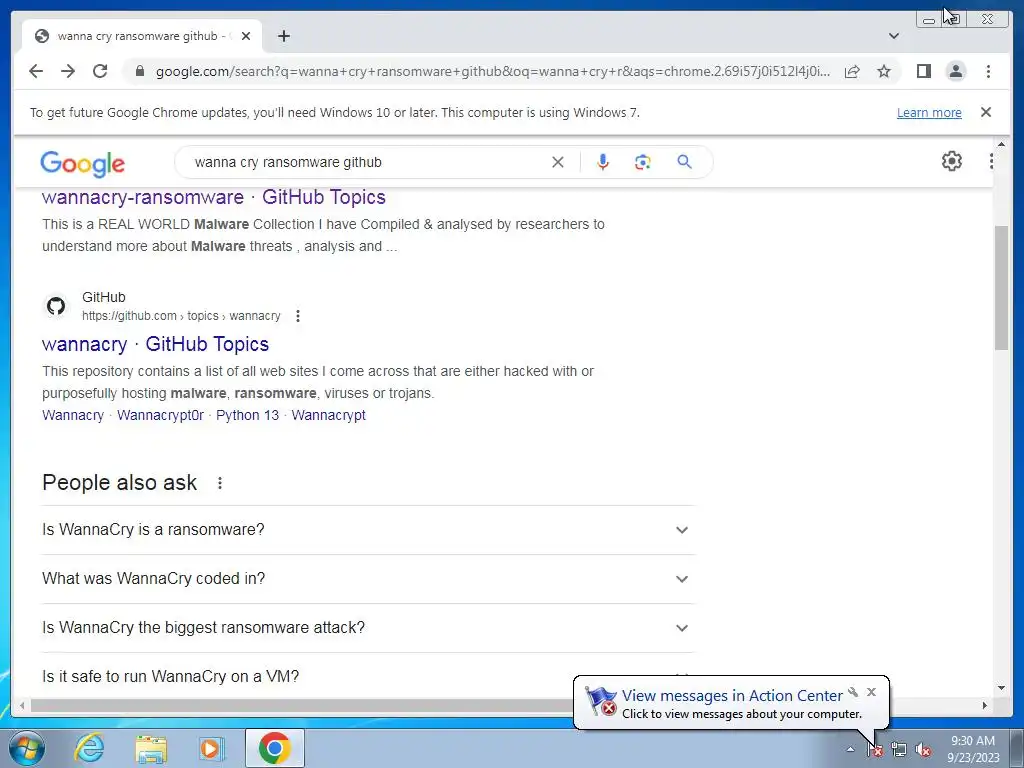The width and height of the screenshot is (1024, 768).
Task: Share this page from address bar
Action: pyautogui.click(x=852, y=72)
